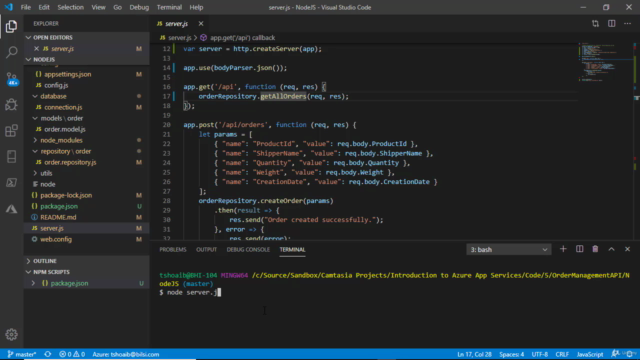Open connection.js file
This screenshot has height=360, width=640.
(x=63, y=107)
